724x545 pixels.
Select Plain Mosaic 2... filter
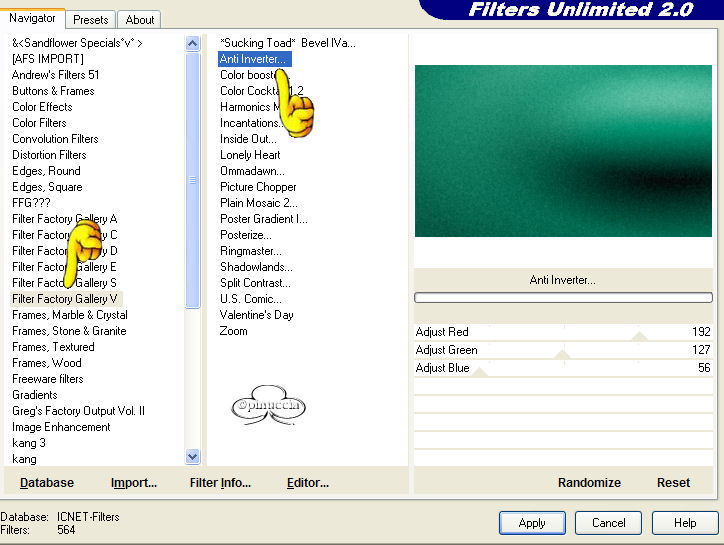[x=259, y=203]
